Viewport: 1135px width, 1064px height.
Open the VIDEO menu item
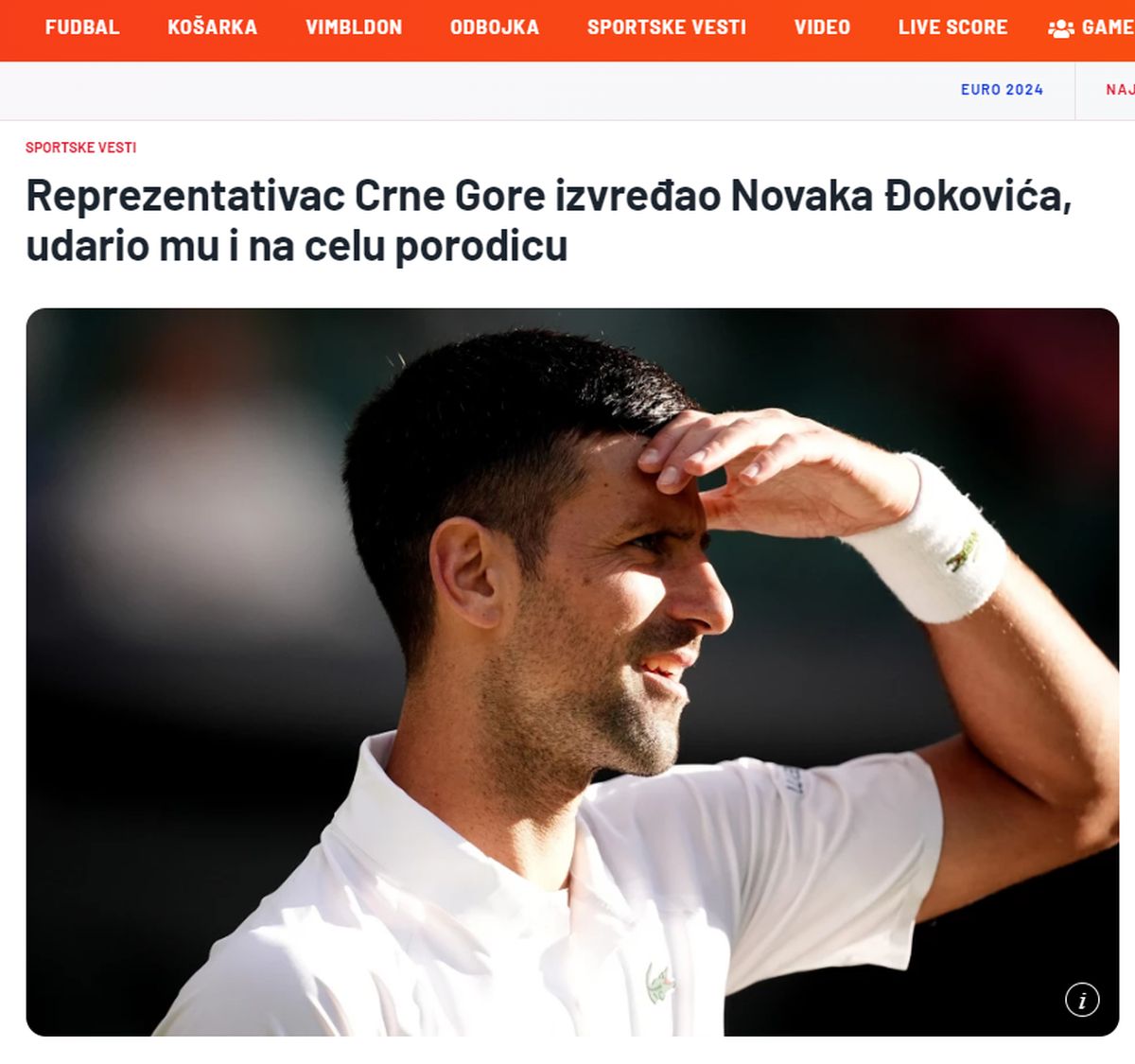tap(822, 27)
